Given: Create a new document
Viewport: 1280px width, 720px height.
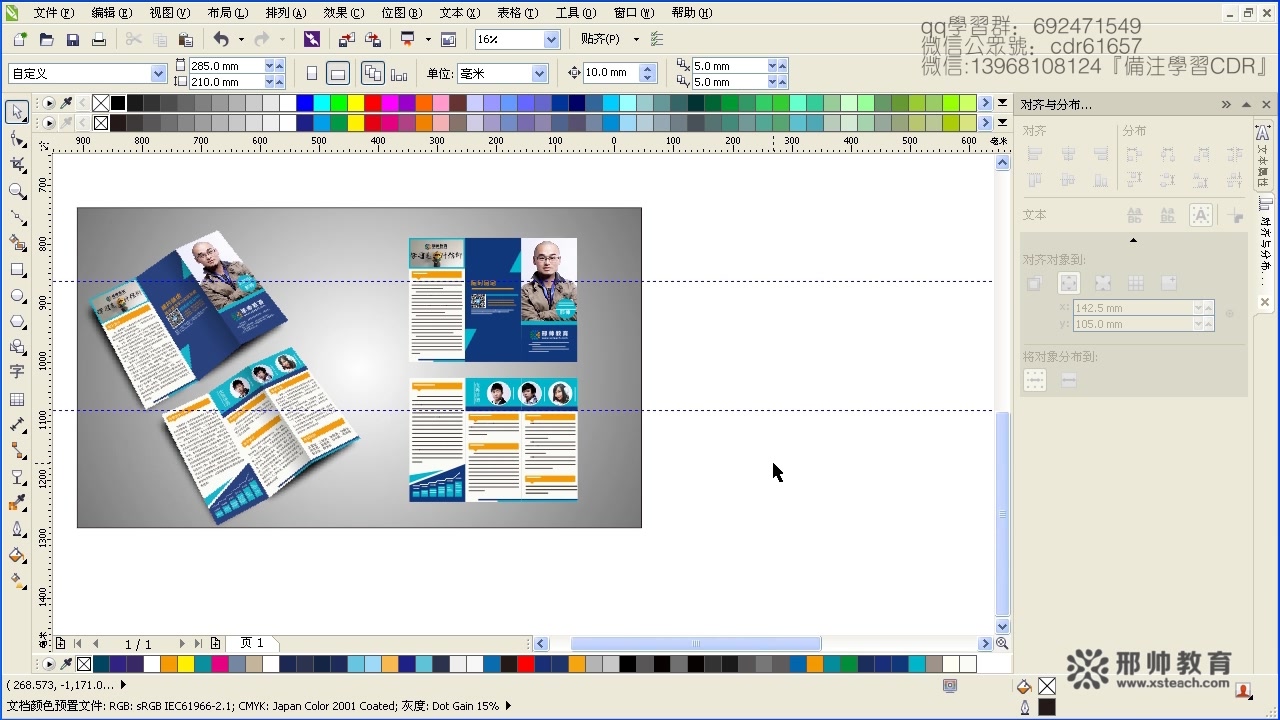Looking at the screenshot, I should 20,39.
